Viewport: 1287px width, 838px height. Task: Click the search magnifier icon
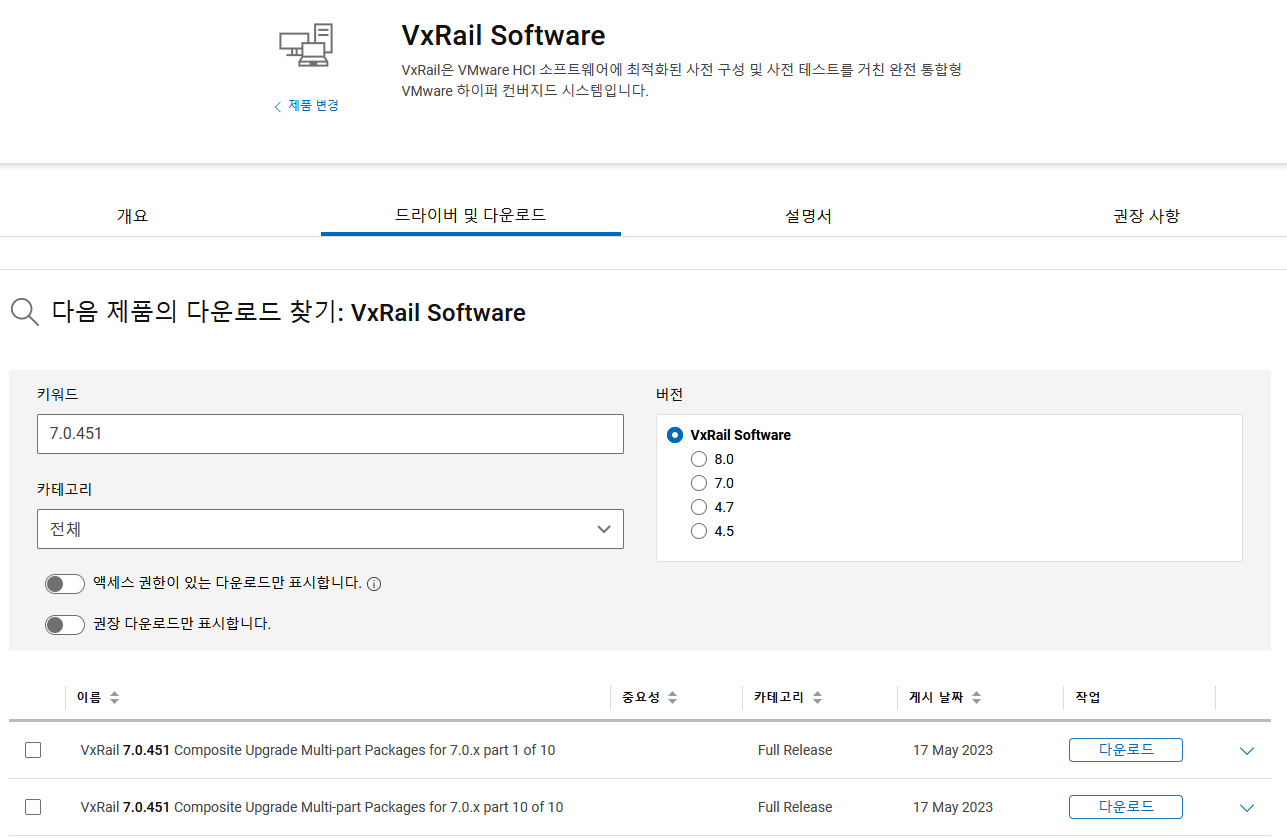24,312
